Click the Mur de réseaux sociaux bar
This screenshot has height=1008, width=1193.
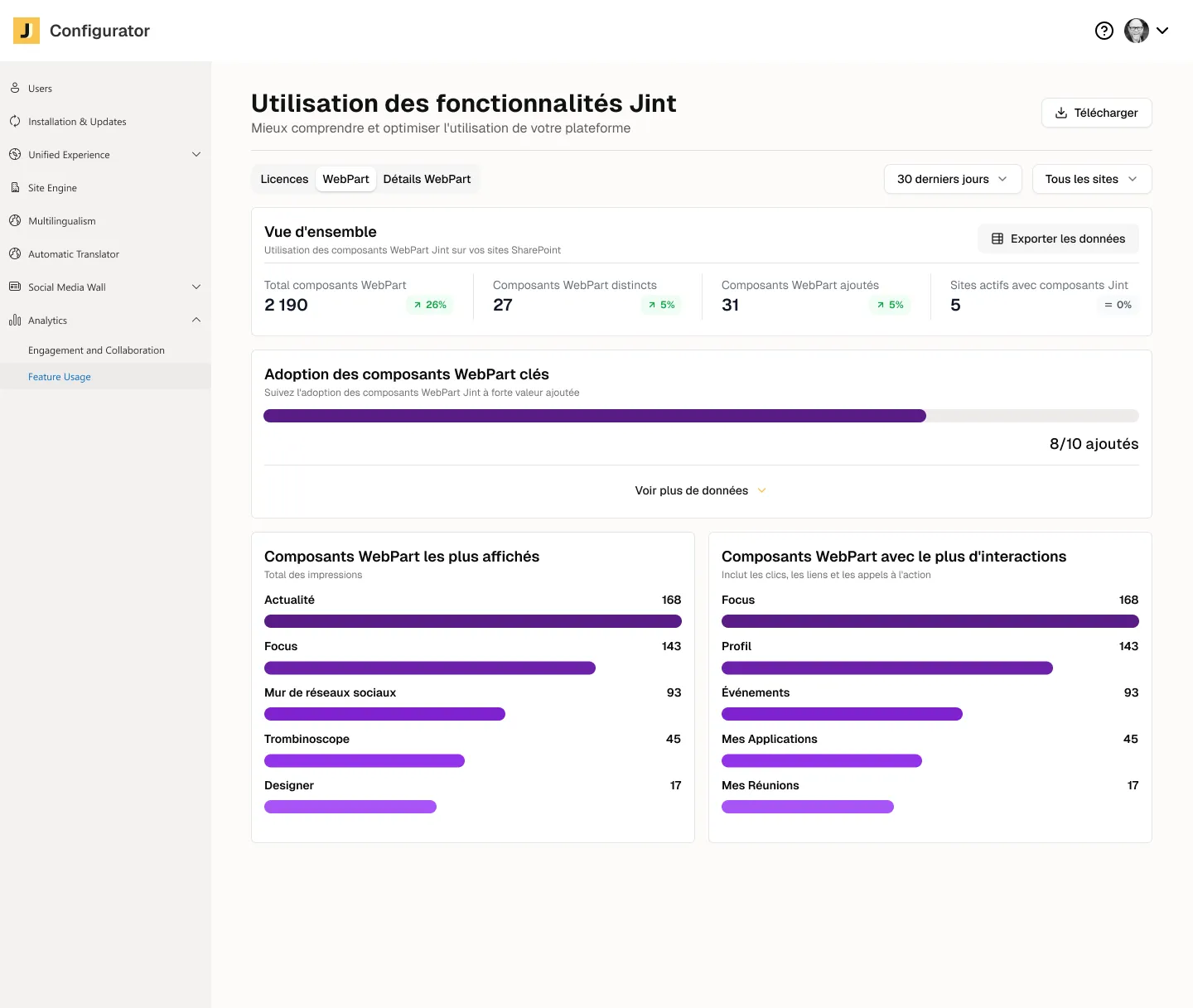pyautogui.click(x=384, y=714)
